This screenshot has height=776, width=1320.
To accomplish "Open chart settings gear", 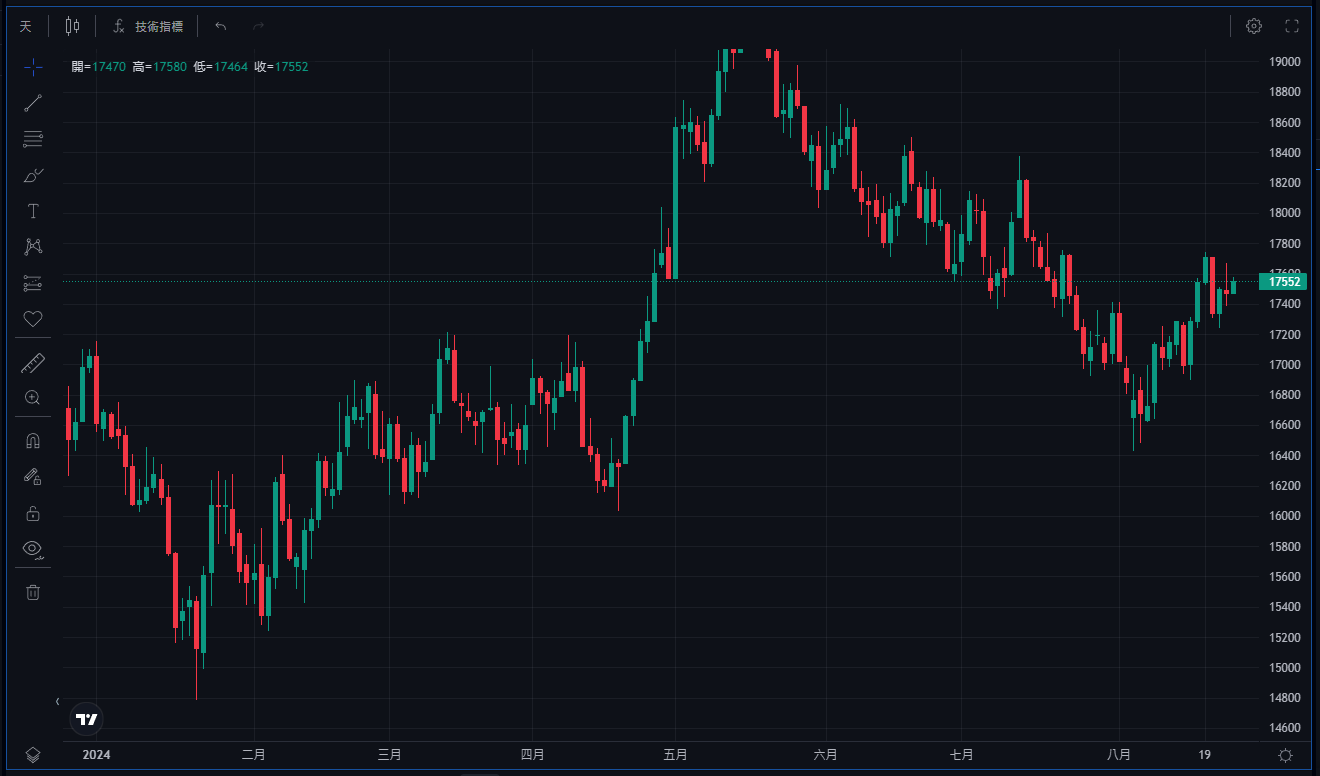I will click(1254, 26).
